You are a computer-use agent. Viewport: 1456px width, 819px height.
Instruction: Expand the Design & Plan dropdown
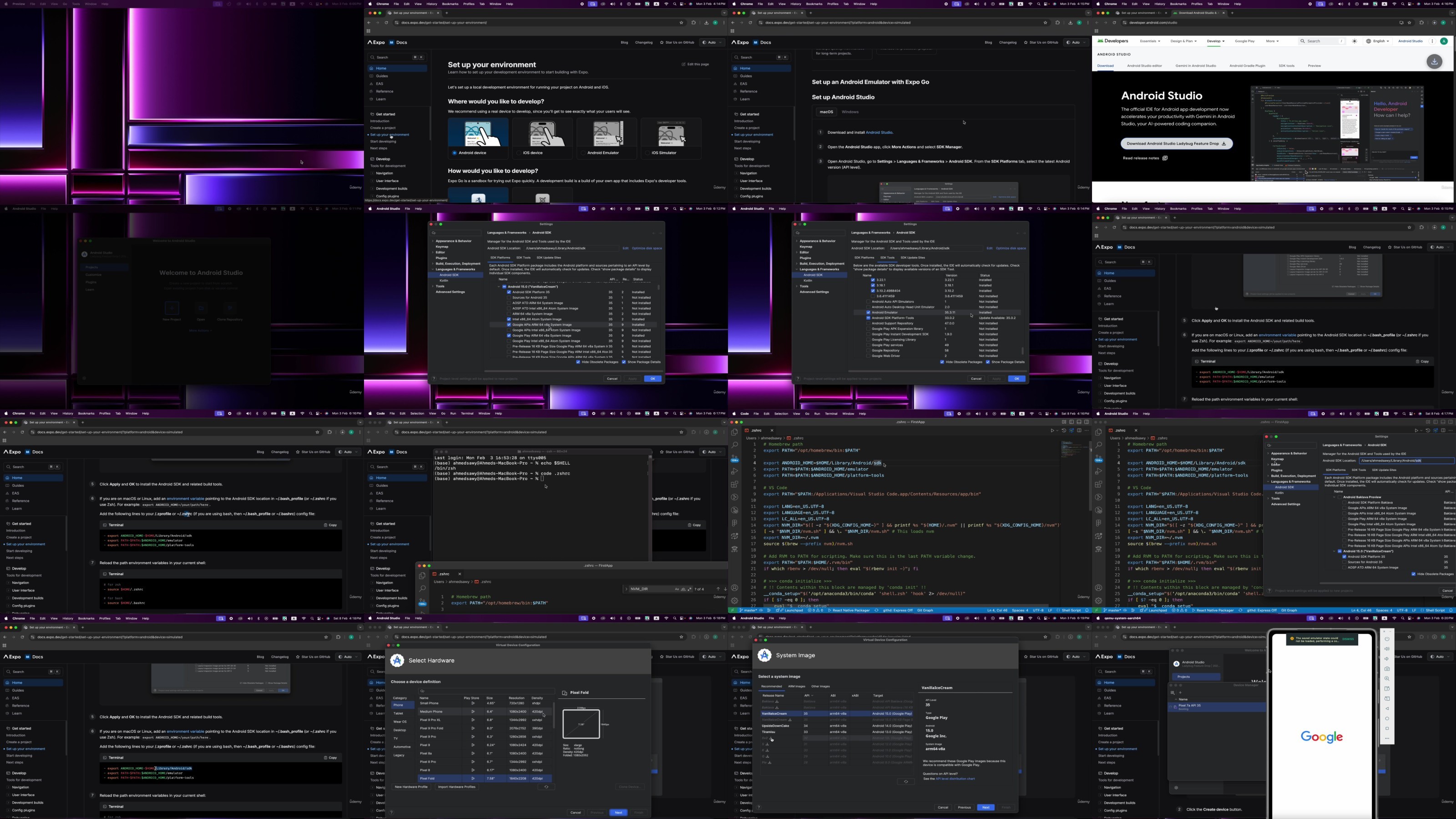click(1183, 41)
